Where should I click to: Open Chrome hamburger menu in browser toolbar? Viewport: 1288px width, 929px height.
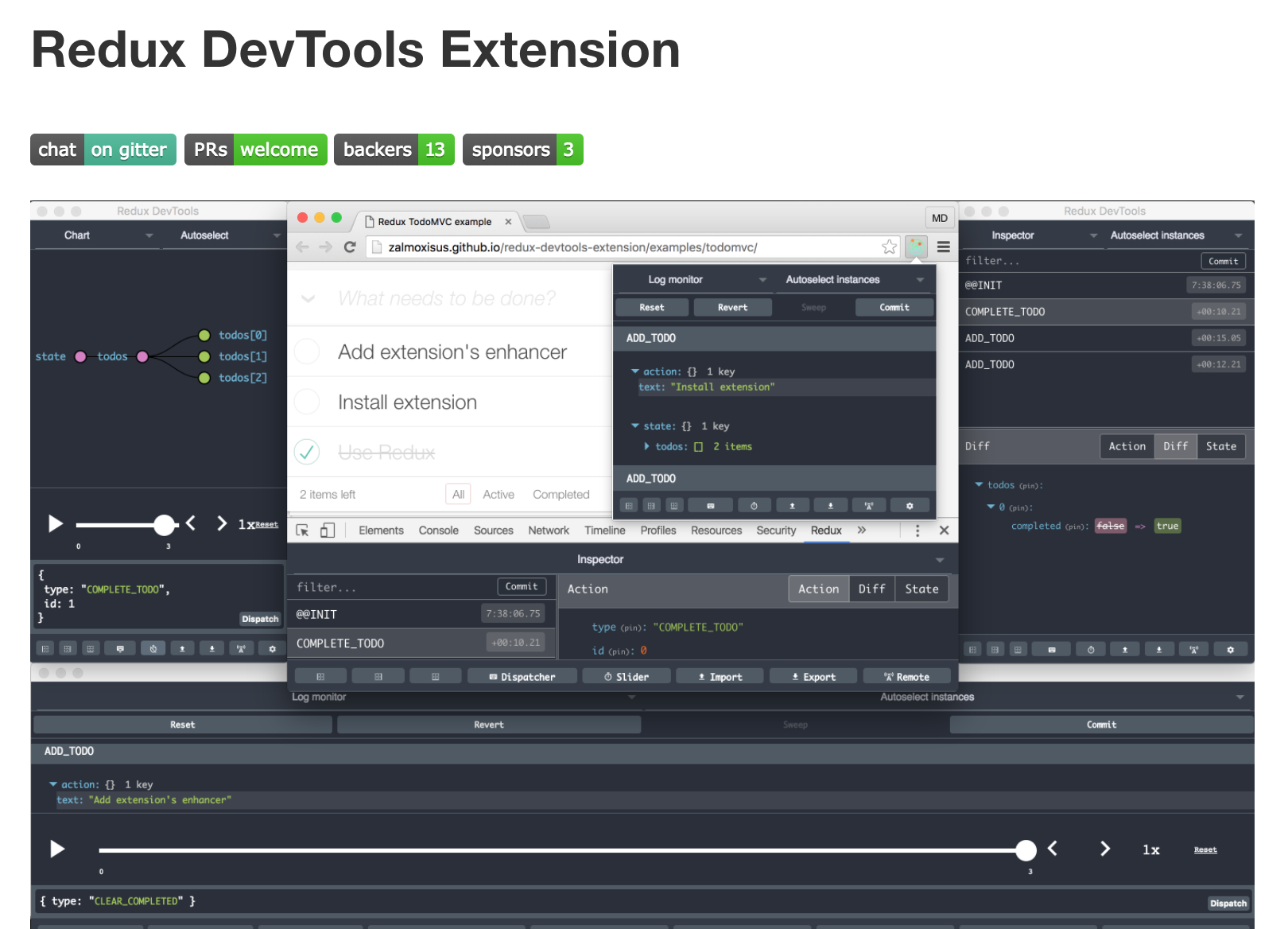click(x=944, y=247)
